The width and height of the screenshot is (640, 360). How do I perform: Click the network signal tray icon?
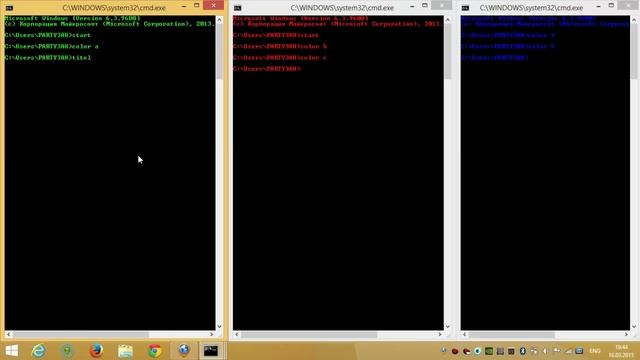click(x=568, y=351)
